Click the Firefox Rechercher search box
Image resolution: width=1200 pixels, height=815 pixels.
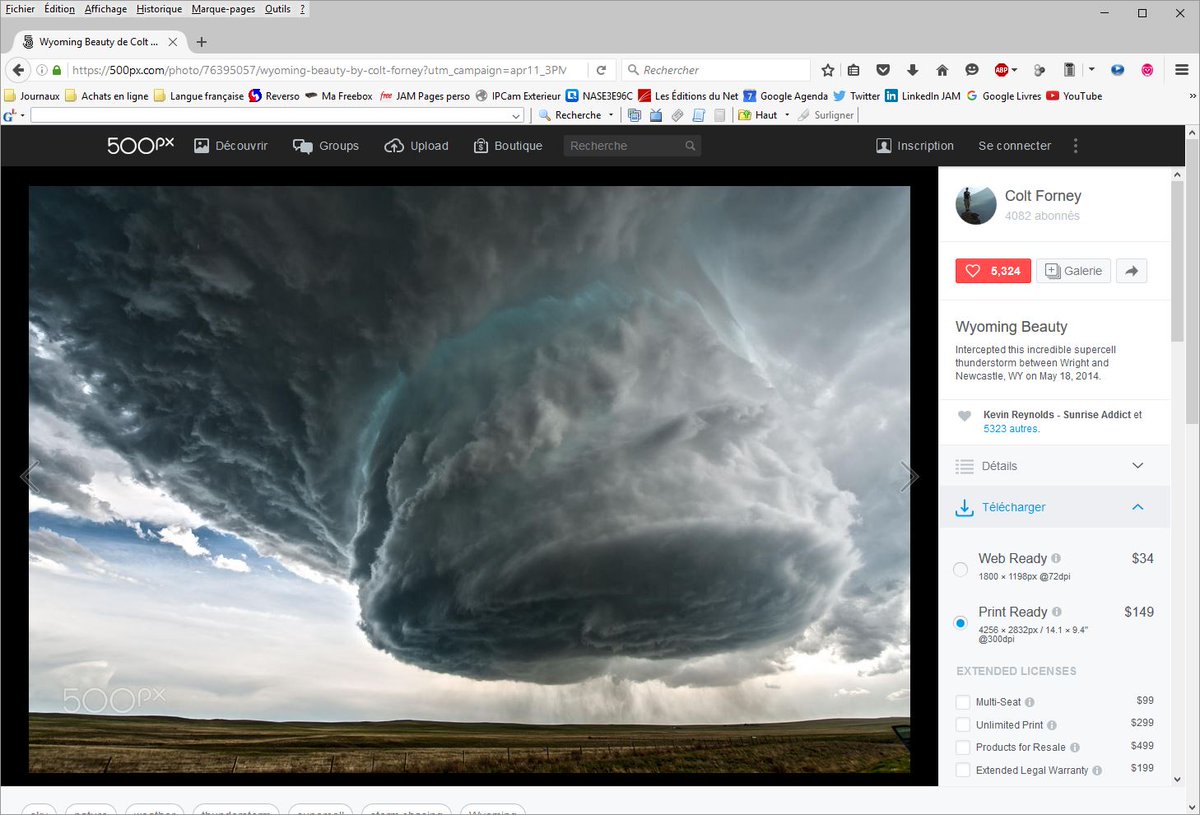click(715, 70)
